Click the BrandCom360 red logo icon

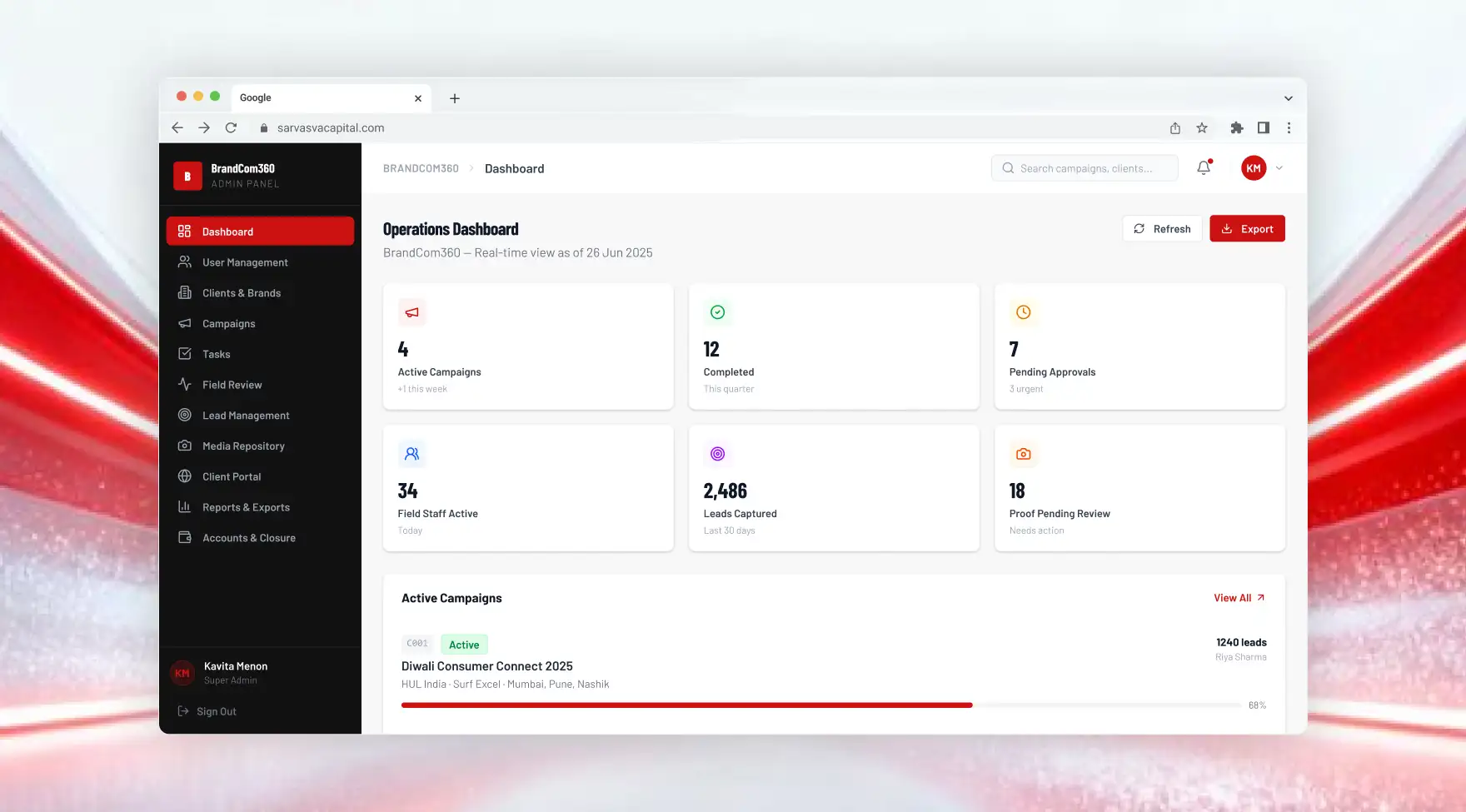[x=187, y=176]
